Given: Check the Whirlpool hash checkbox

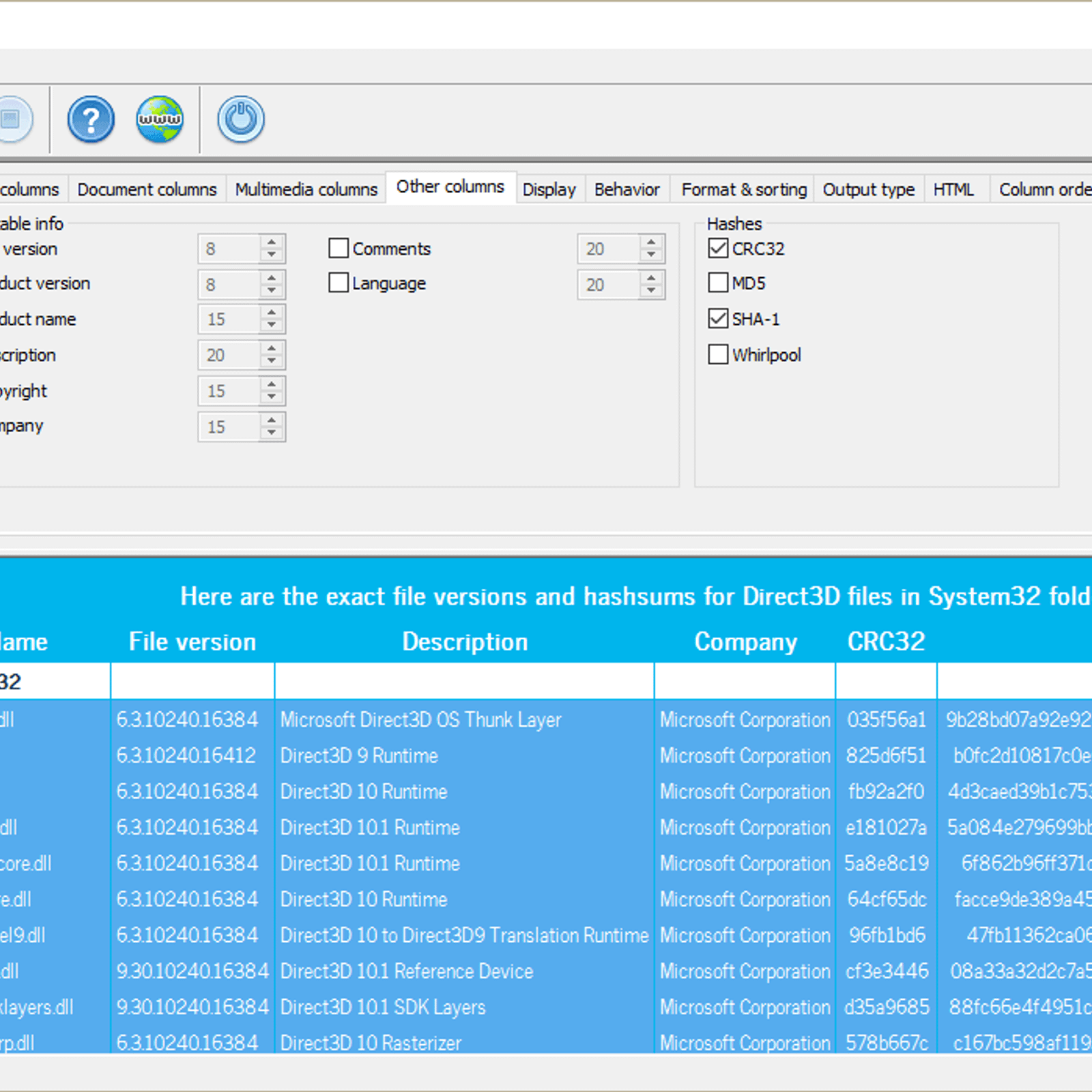Looking at the screenshot, I should coord(718,354).
